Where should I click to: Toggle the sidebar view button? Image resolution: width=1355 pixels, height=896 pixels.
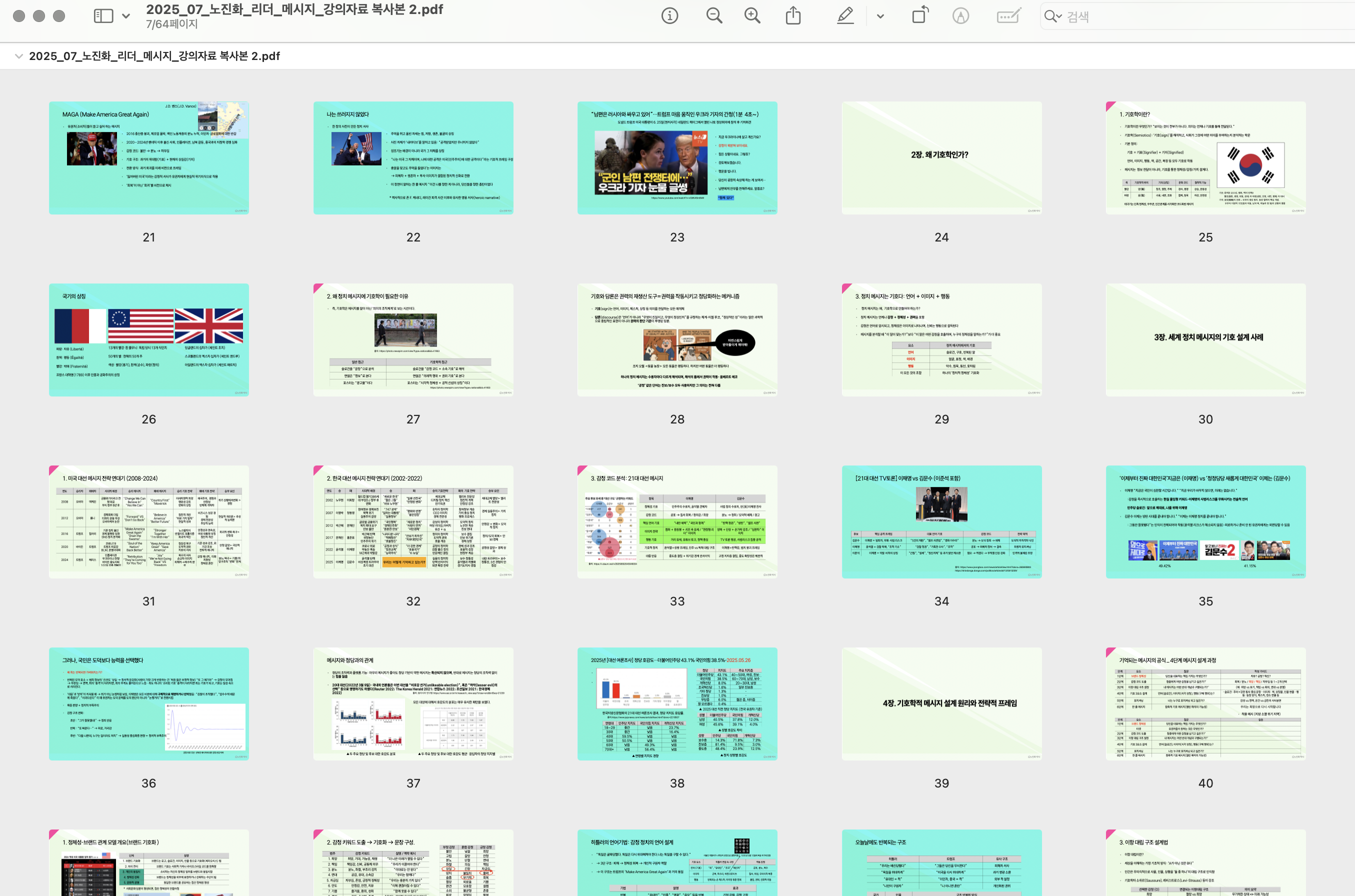tap(103, 16)
